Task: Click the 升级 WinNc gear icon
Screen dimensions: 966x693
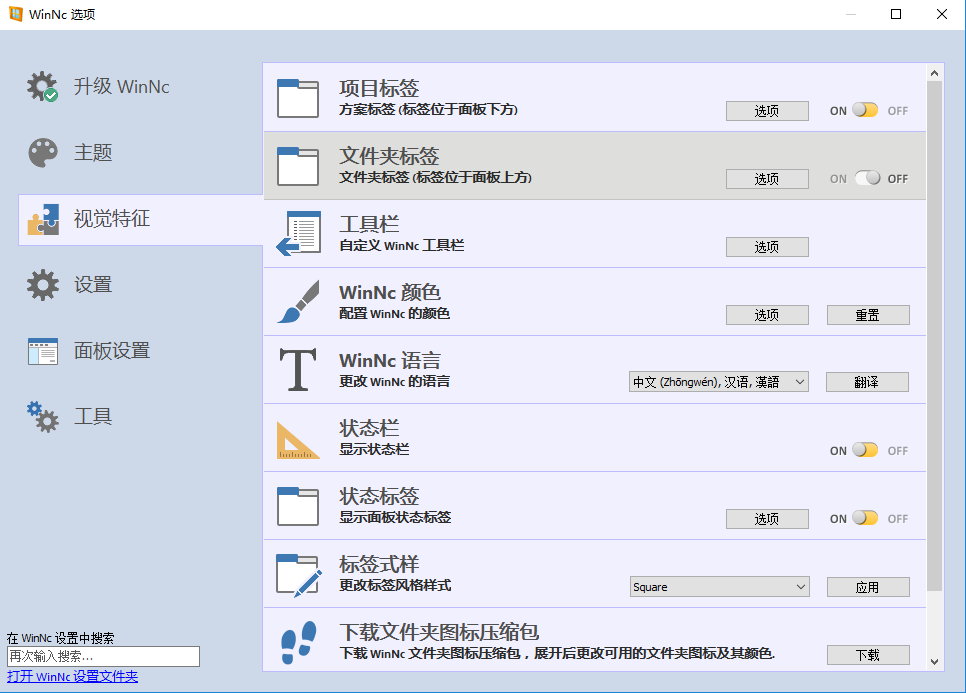Action: [x=43, y=86]
